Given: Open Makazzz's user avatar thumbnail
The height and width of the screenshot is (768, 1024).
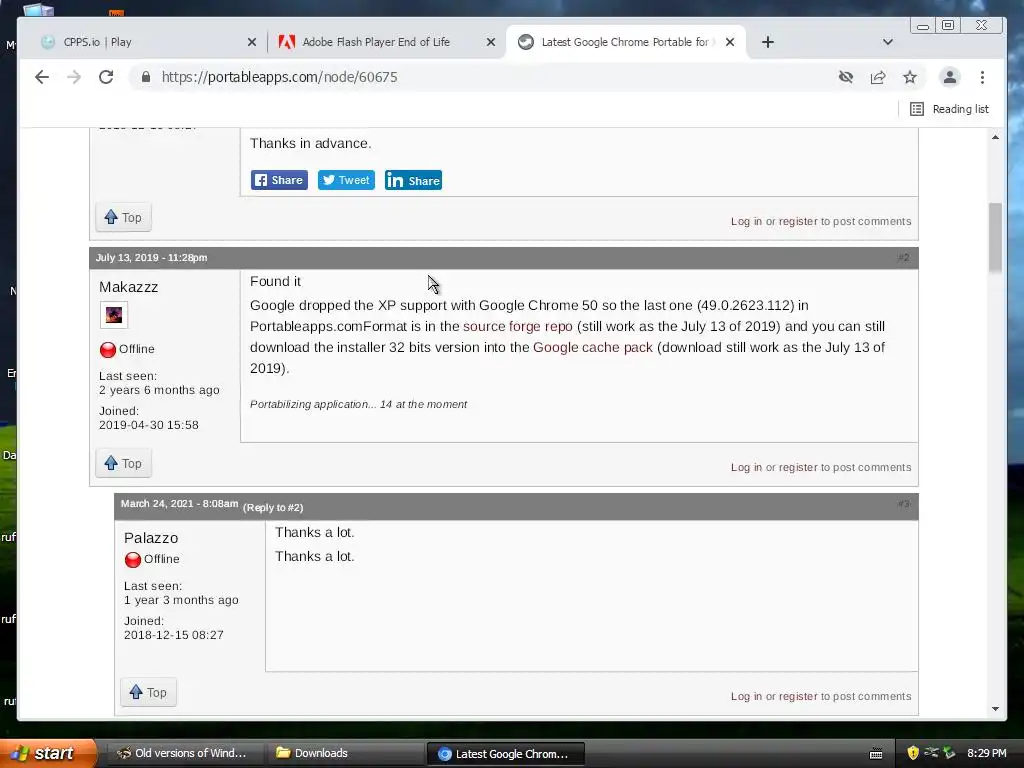Looking at the screenshot, I should [114, 315].
